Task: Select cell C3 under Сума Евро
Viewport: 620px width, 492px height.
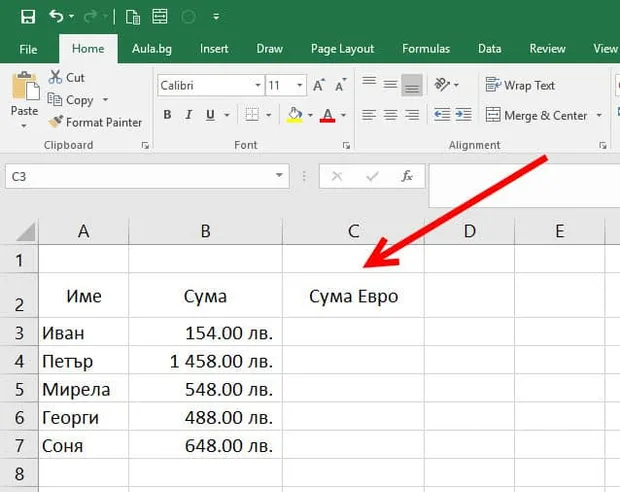Action: [353, 332]
